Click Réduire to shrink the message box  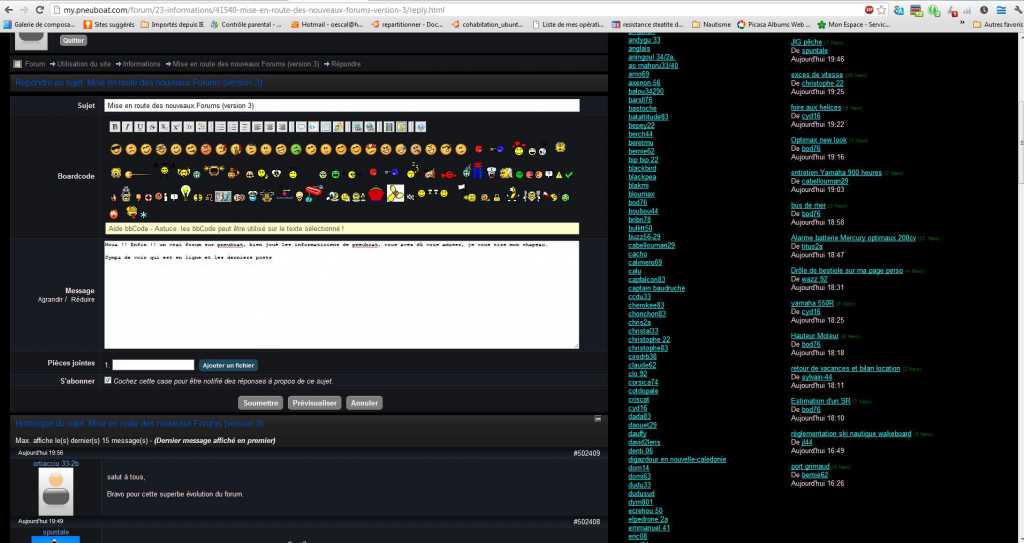83,300
